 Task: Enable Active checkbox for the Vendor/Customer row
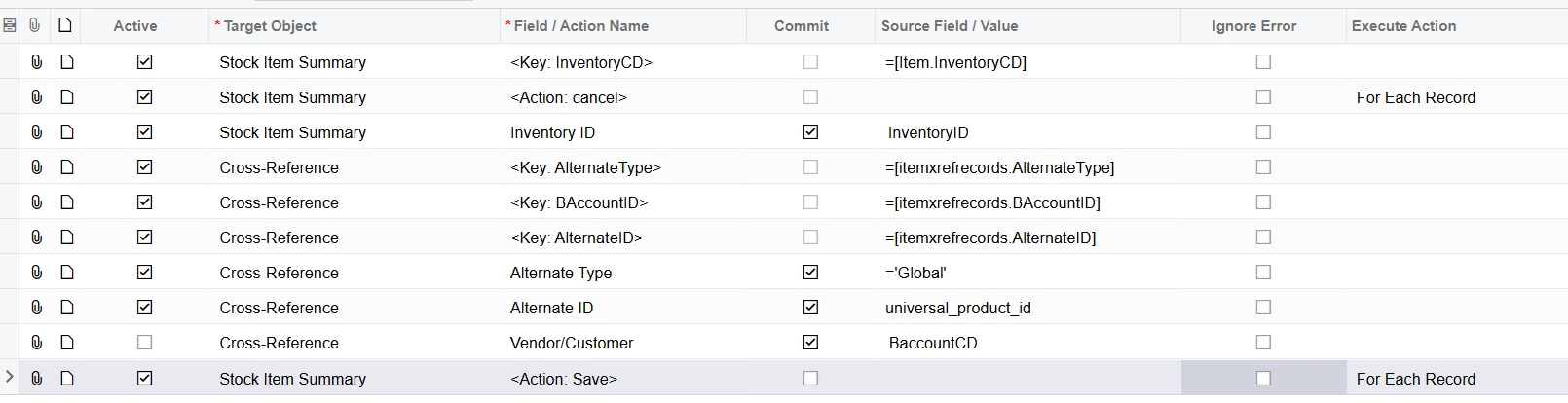(x=145, y=343)
